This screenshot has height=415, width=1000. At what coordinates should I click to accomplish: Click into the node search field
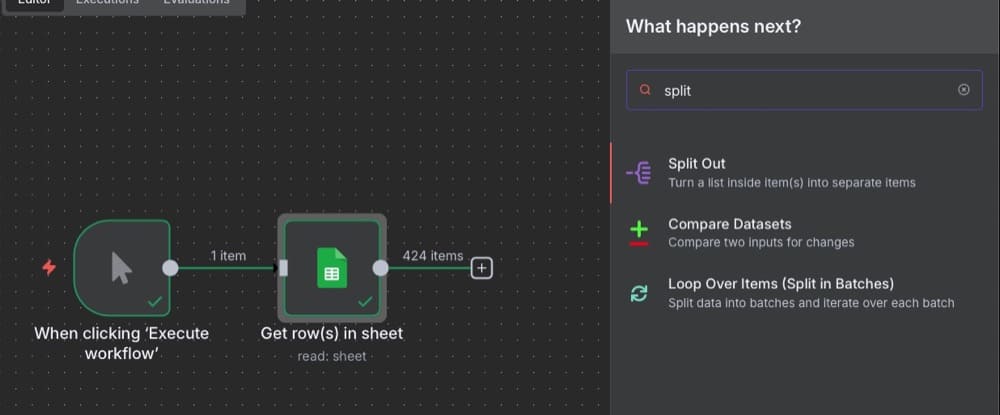point(800,90)
